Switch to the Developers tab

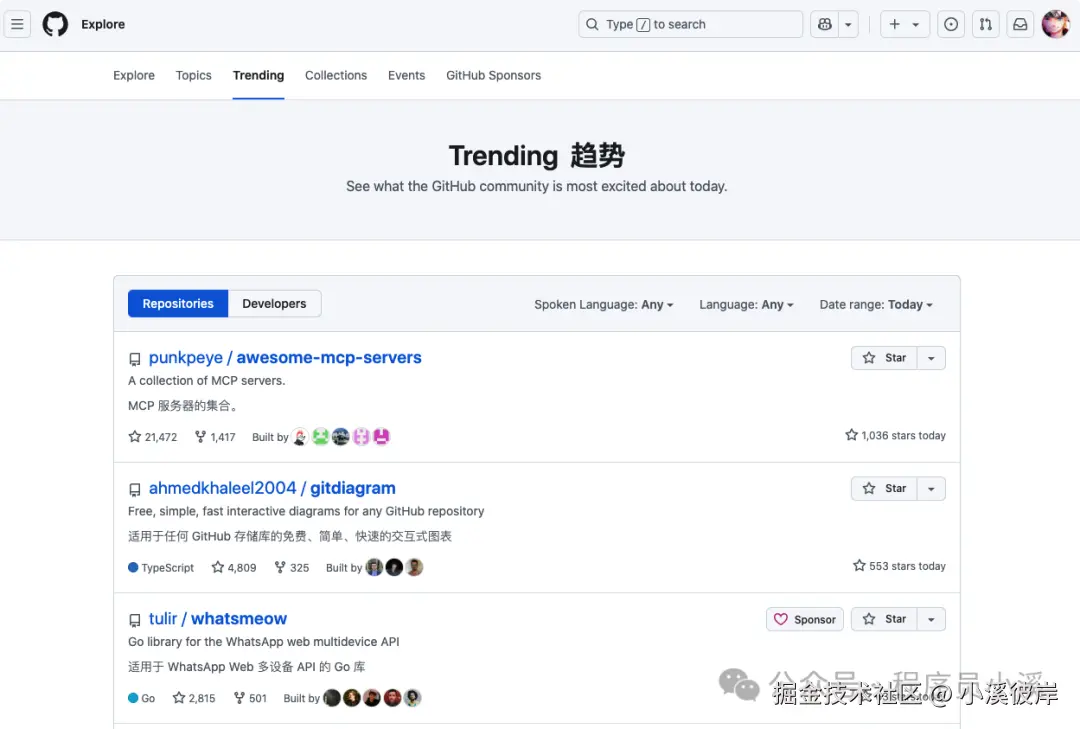(x=274, y=303)
